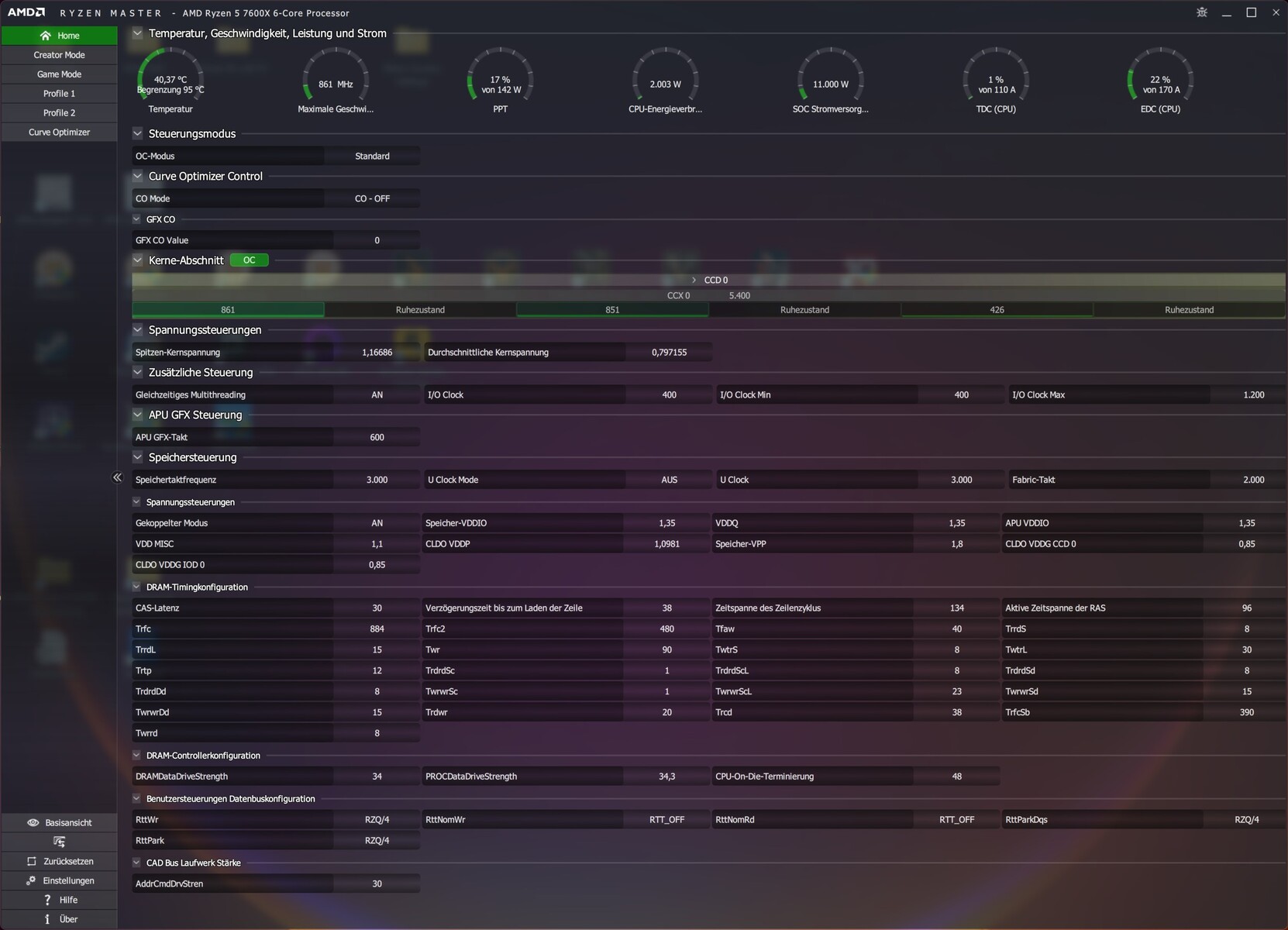This screenshot has height=930, width=1288.
Task: Collapse the DRAM-Controllerkonfiguration section
Action: pyautogui.click(x=137, y=755)
